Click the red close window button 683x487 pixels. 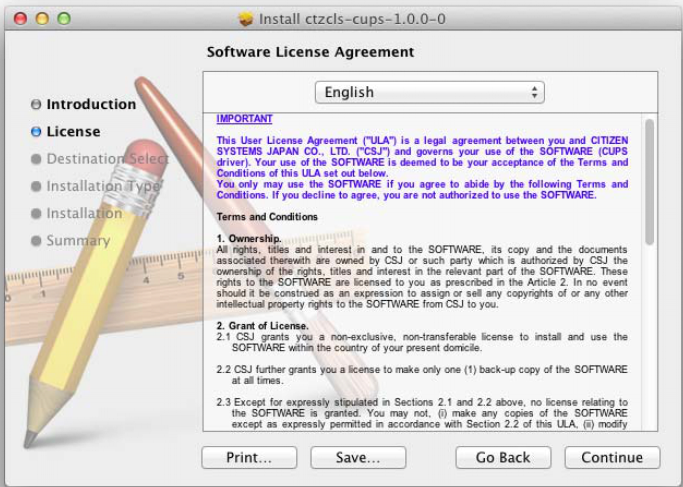[20, 19]
